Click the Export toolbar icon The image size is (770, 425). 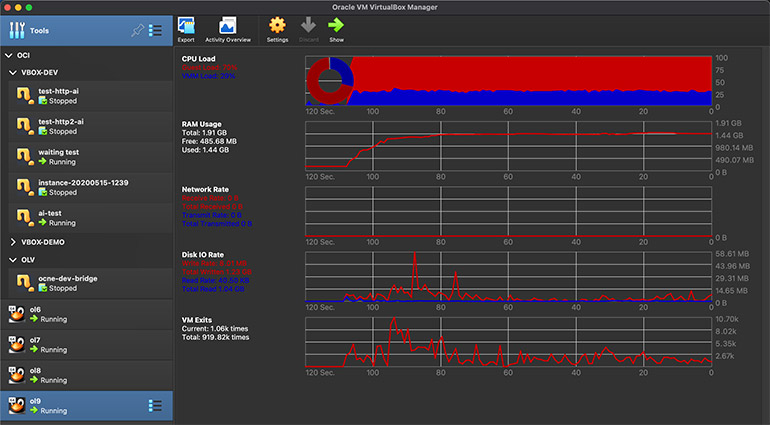[186, 26]
